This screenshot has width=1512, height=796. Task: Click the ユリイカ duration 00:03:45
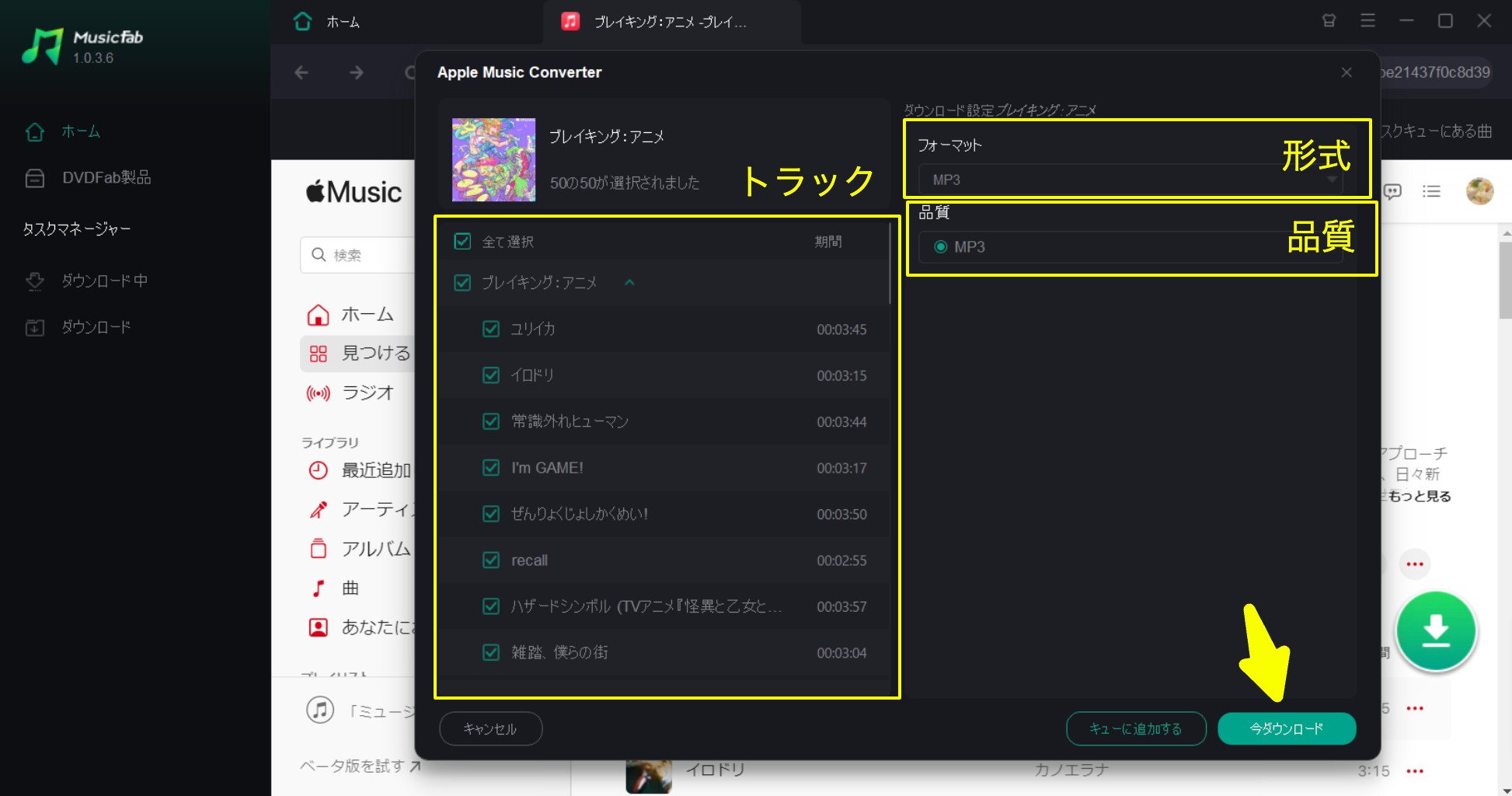click(841, 330)
